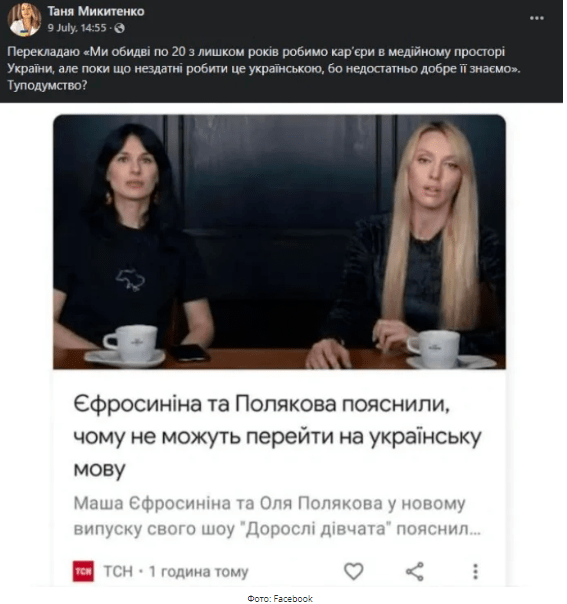Click the article photo of two women
This screenshot has width=567, height=604.
[279, 242]
